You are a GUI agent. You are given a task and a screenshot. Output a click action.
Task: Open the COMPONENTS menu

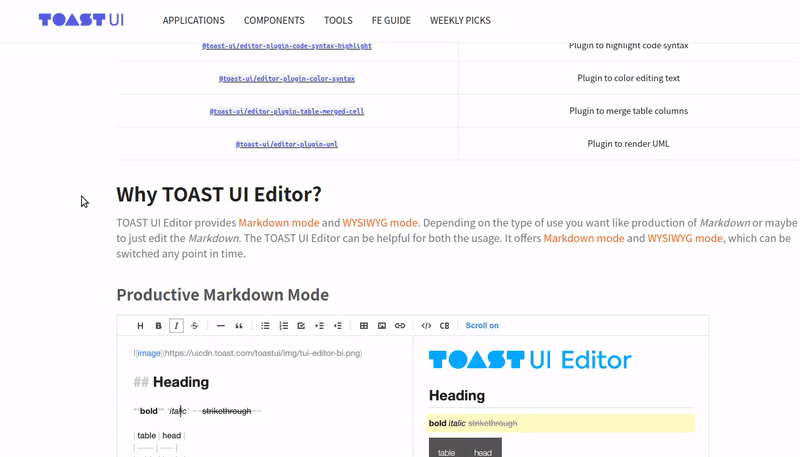pos(274,20)
